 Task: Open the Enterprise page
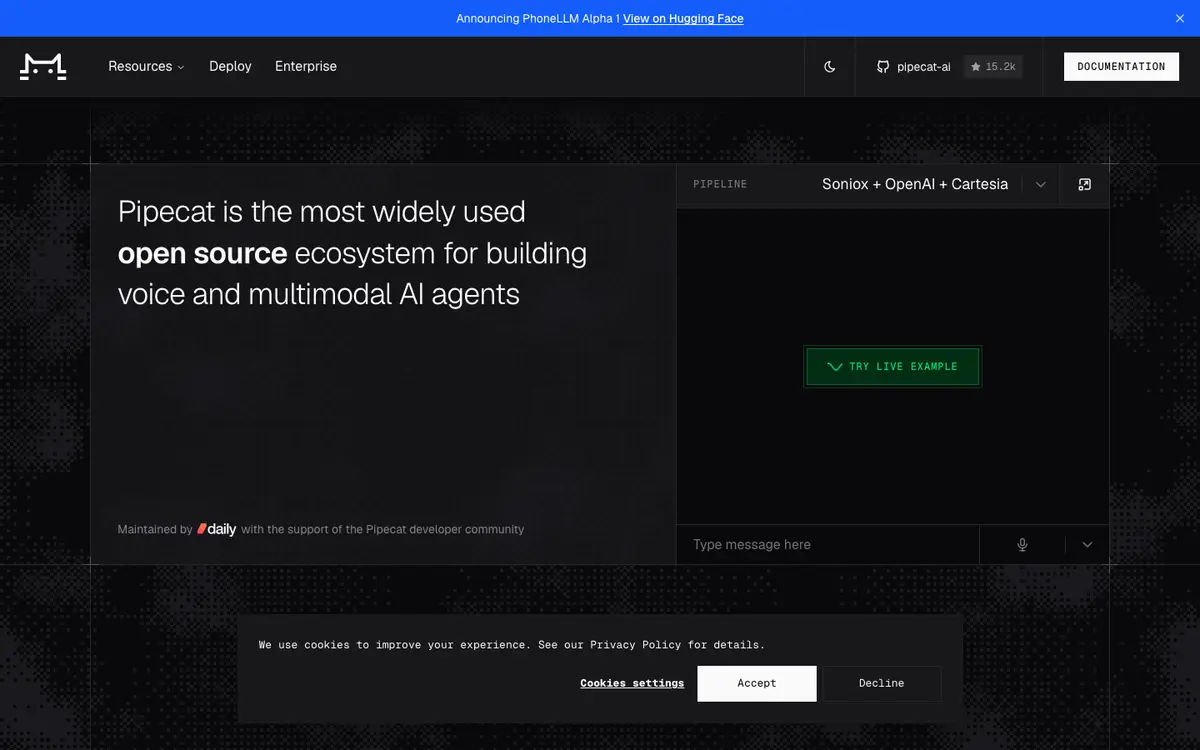pyautogui.click(x=306, y=67)
